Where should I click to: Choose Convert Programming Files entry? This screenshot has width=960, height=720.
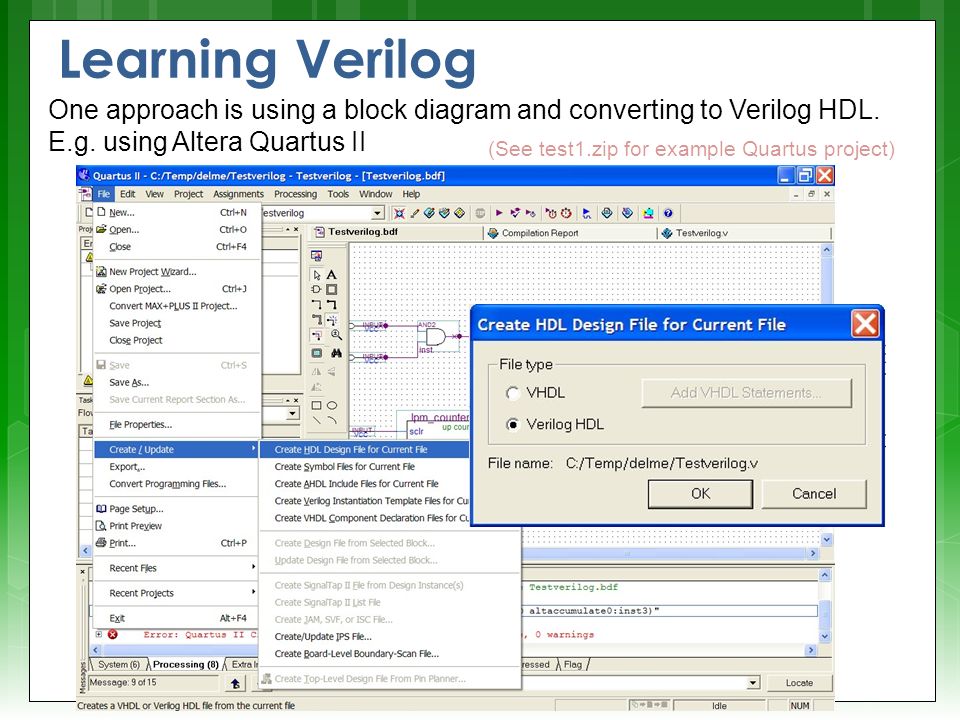176,484
